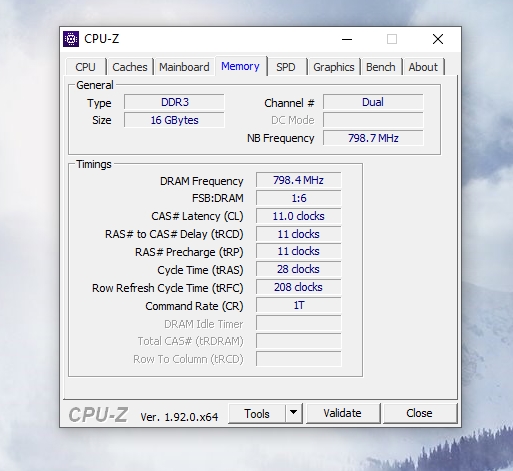
Task: Open the CPU tab
Action: pos(85,67)
